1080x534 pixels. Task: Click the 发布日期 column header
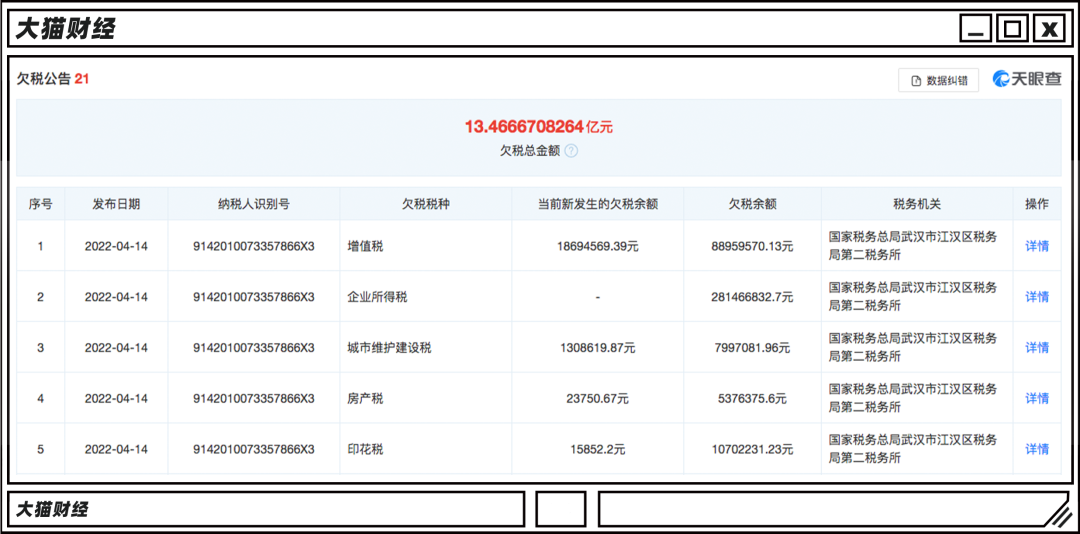116,204
